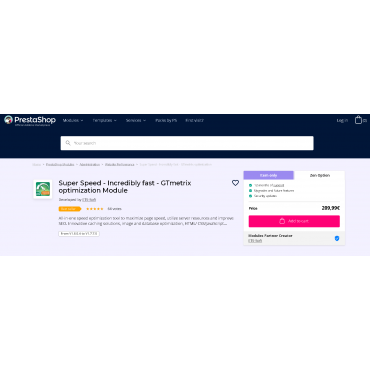Open the shopping cart icon
Screen dimensions: 370x370
pyautogui.click(x=358, y=120)
